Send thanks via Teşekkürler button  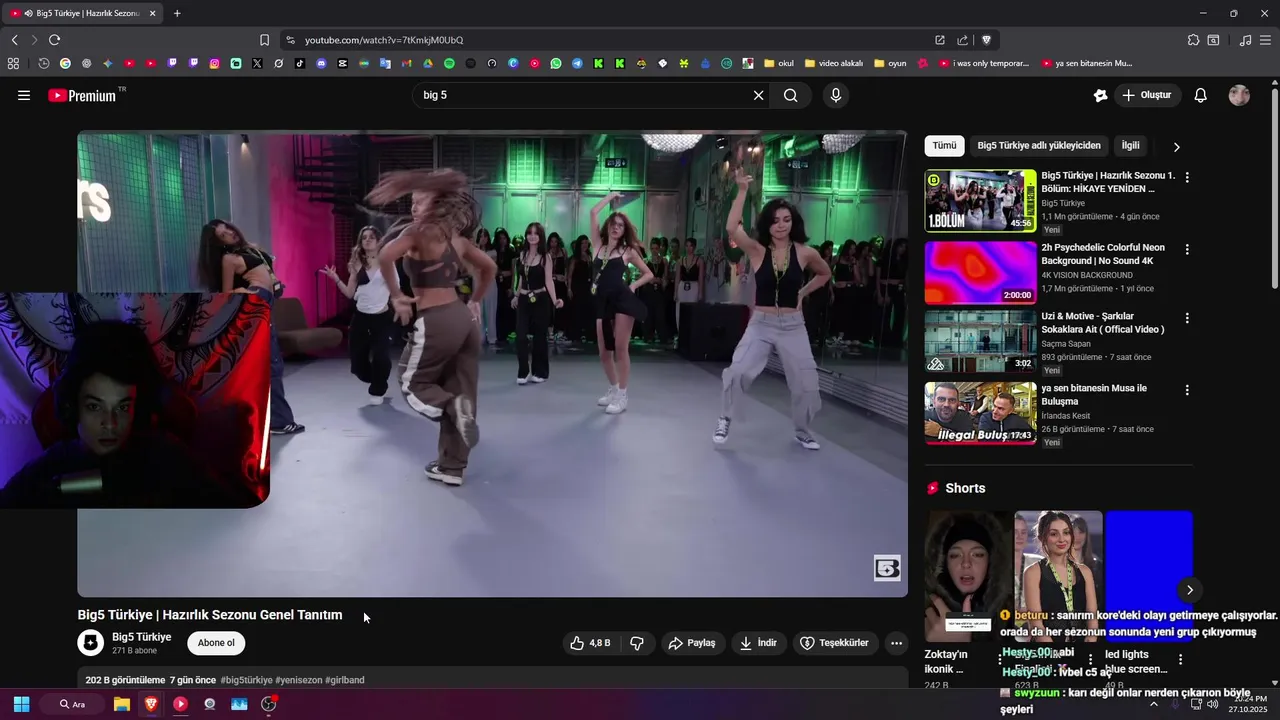pyautogui.click(x=834, y=643)
